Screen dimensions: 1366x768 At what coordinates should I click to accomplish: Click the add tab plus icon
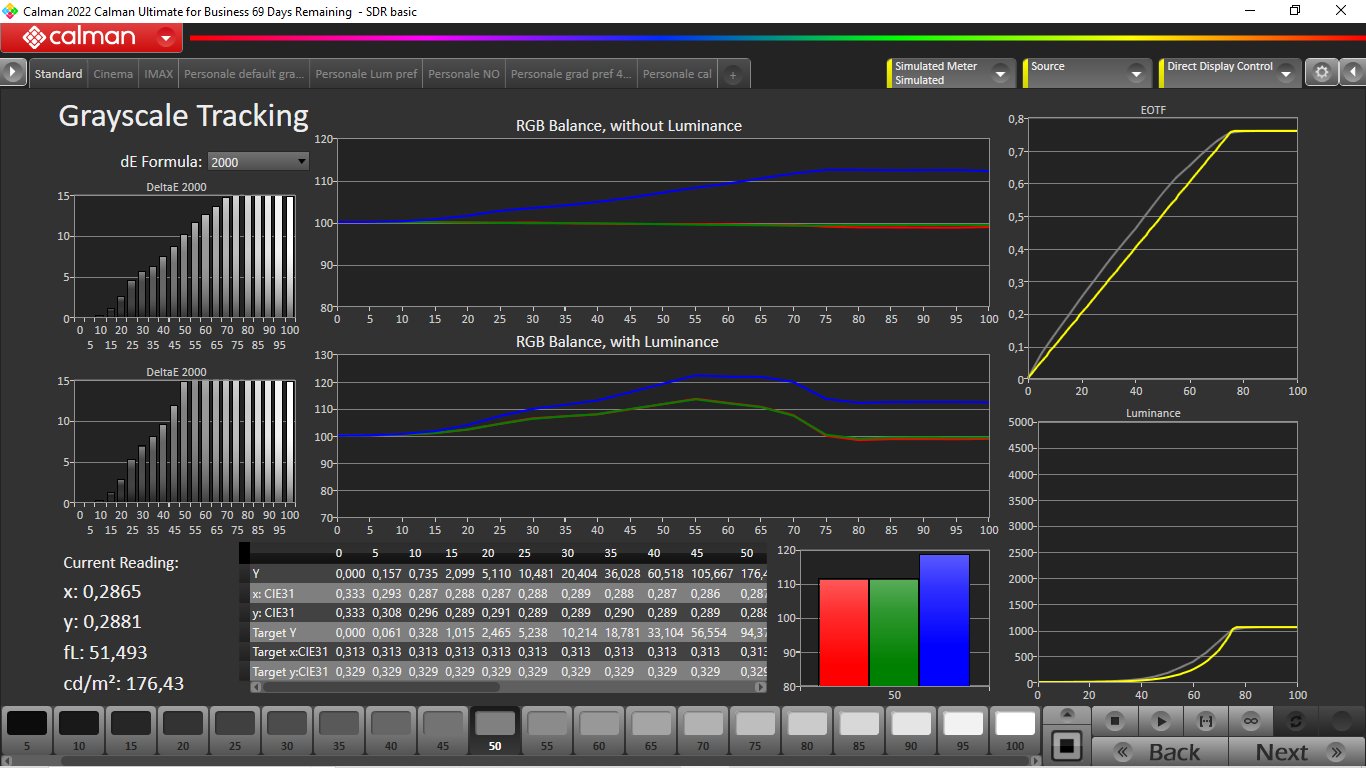[x=733, y=75]
